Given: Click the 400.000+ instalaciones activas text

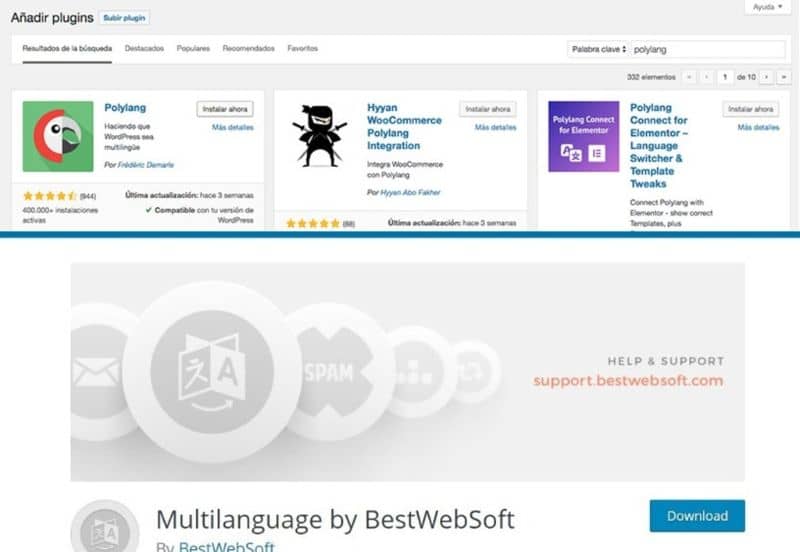Looking at the screenshot, I should tap(60, 215).
